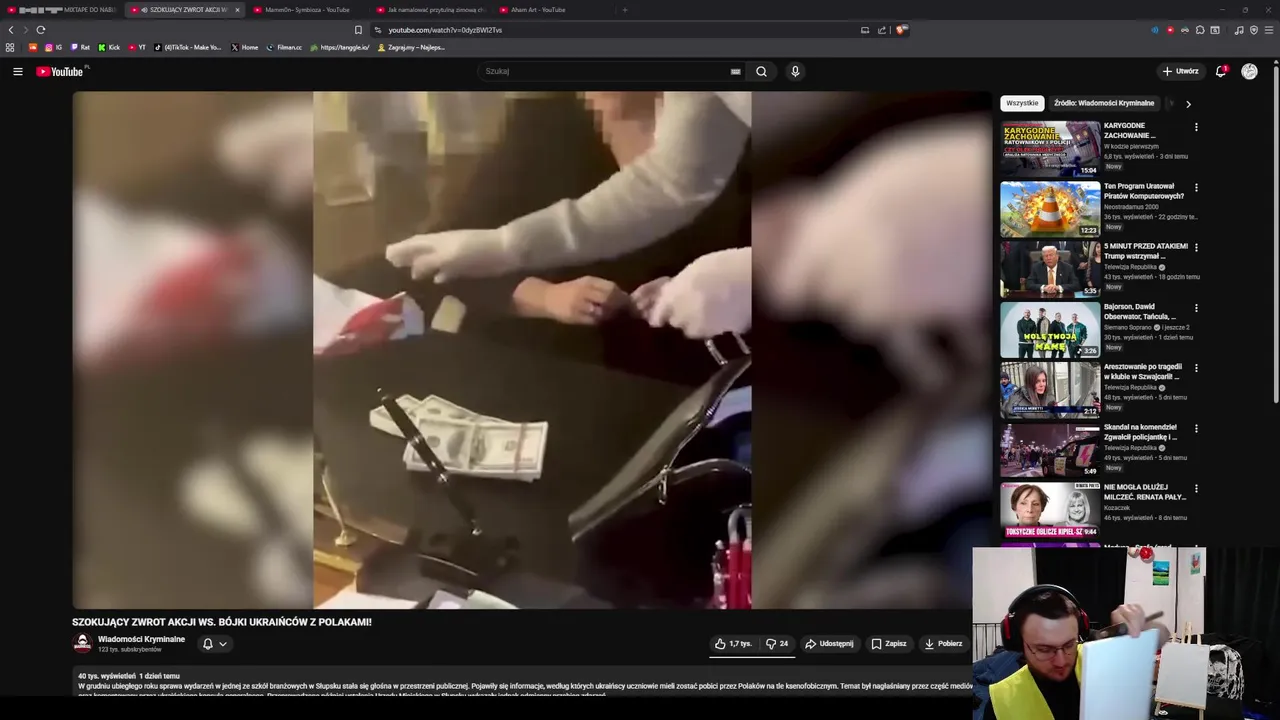Bookmark this page with the bookmark icon

coord(358,30)
